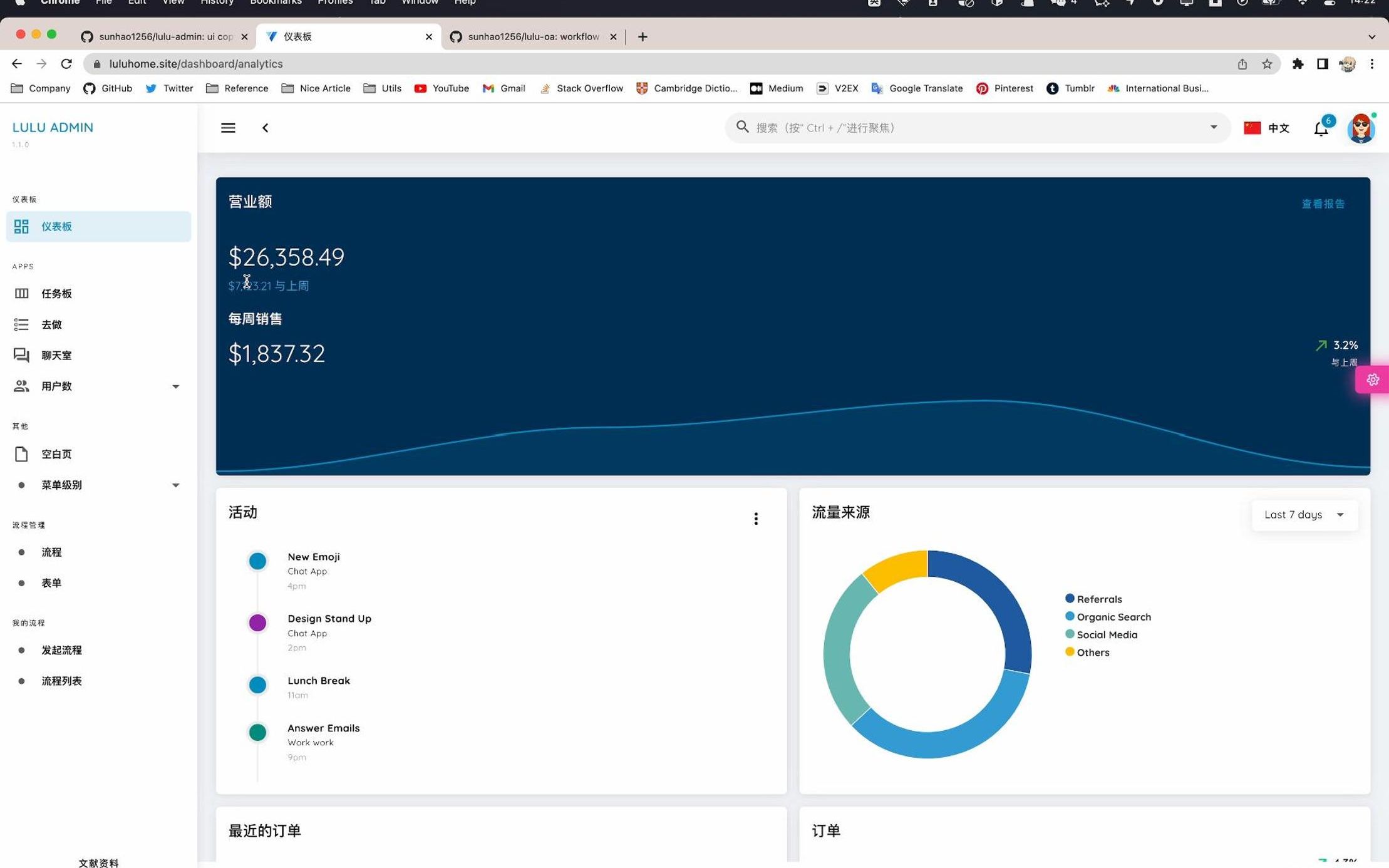Viewport: 1389px width, 868px height.
Task: Click the 查看报告 view report link
Action: click(1323, 204)
